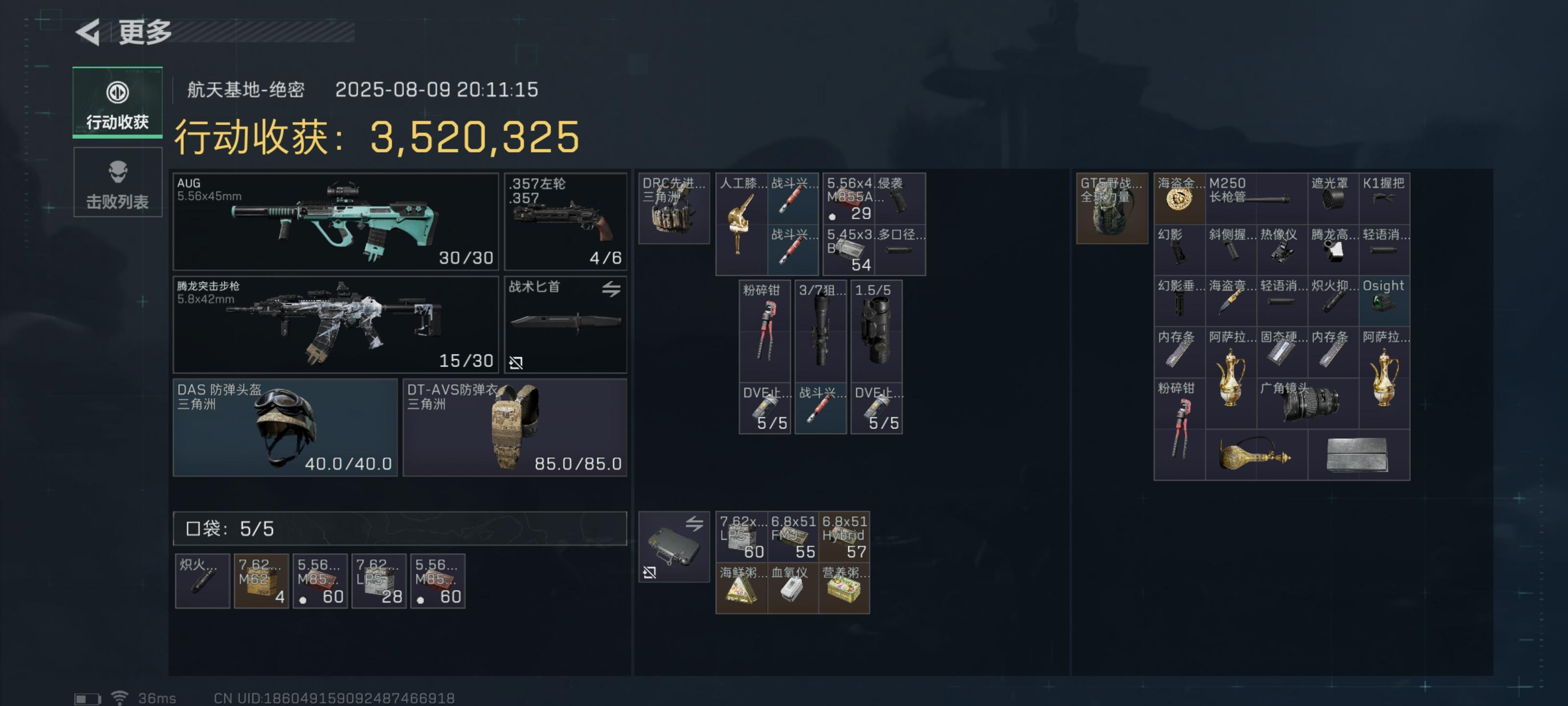
Task: Select the 海盗金币 gold coin item
Action: click(x=1179, y=199)
